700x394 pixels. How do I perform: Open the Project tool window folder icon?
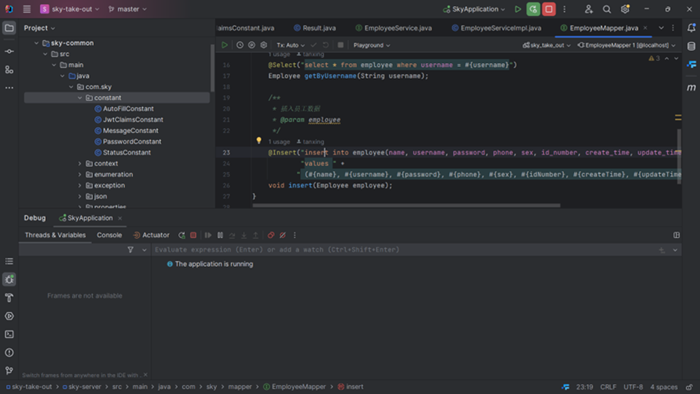(x=9, y=28)
